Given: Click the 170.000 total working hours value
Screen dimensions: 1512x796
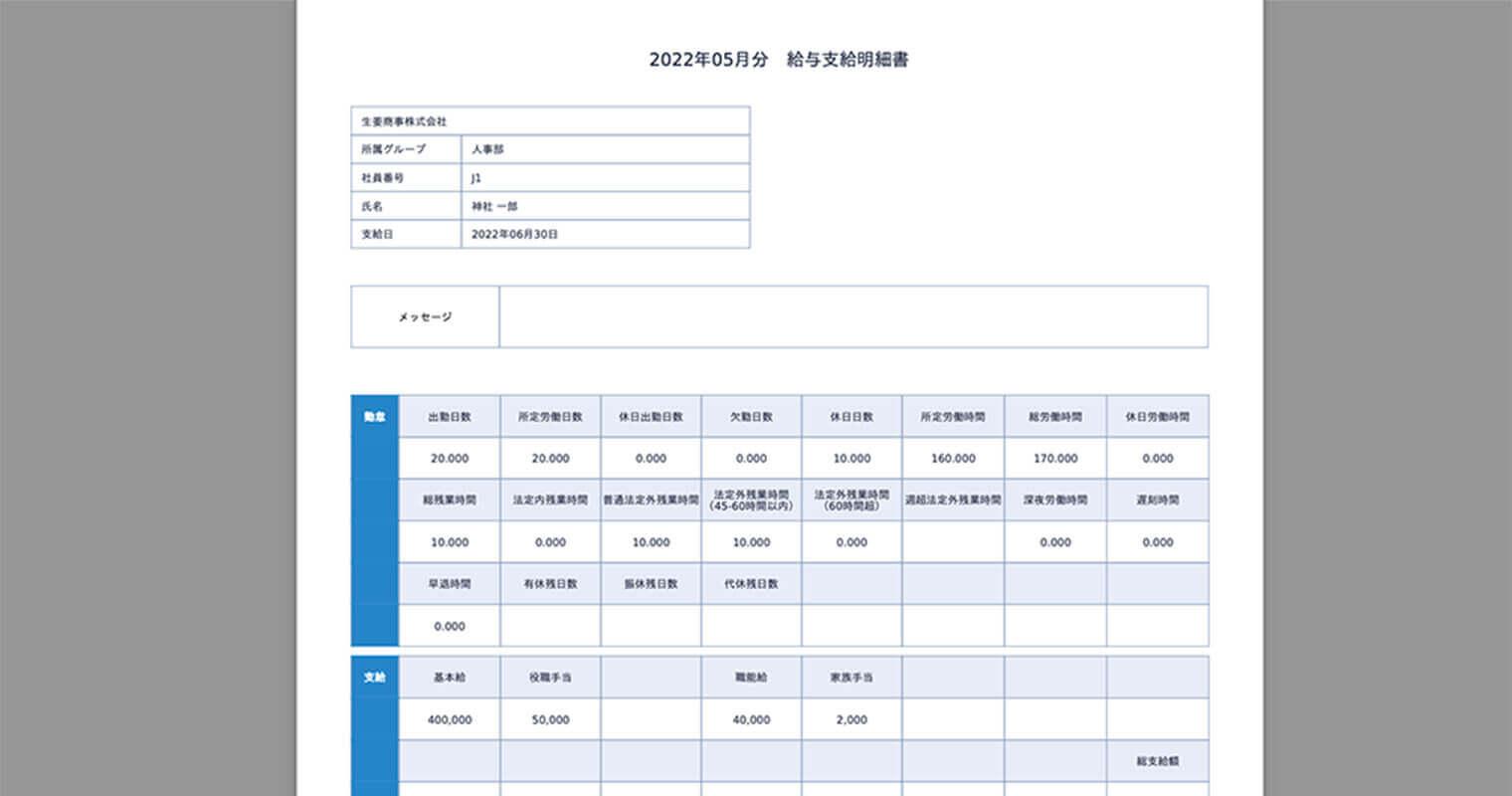Looking at the screenshot, I should [x=1054, y=459].
